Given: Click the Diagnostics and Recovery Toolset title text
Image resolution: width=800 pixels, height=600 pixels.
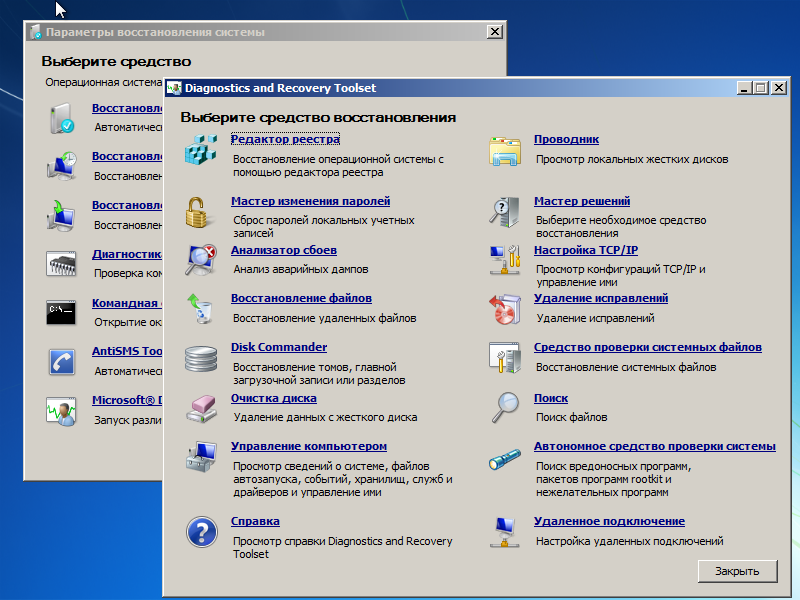Looking at the screenshot, I should pyautogui.click(x=281, y=88).
